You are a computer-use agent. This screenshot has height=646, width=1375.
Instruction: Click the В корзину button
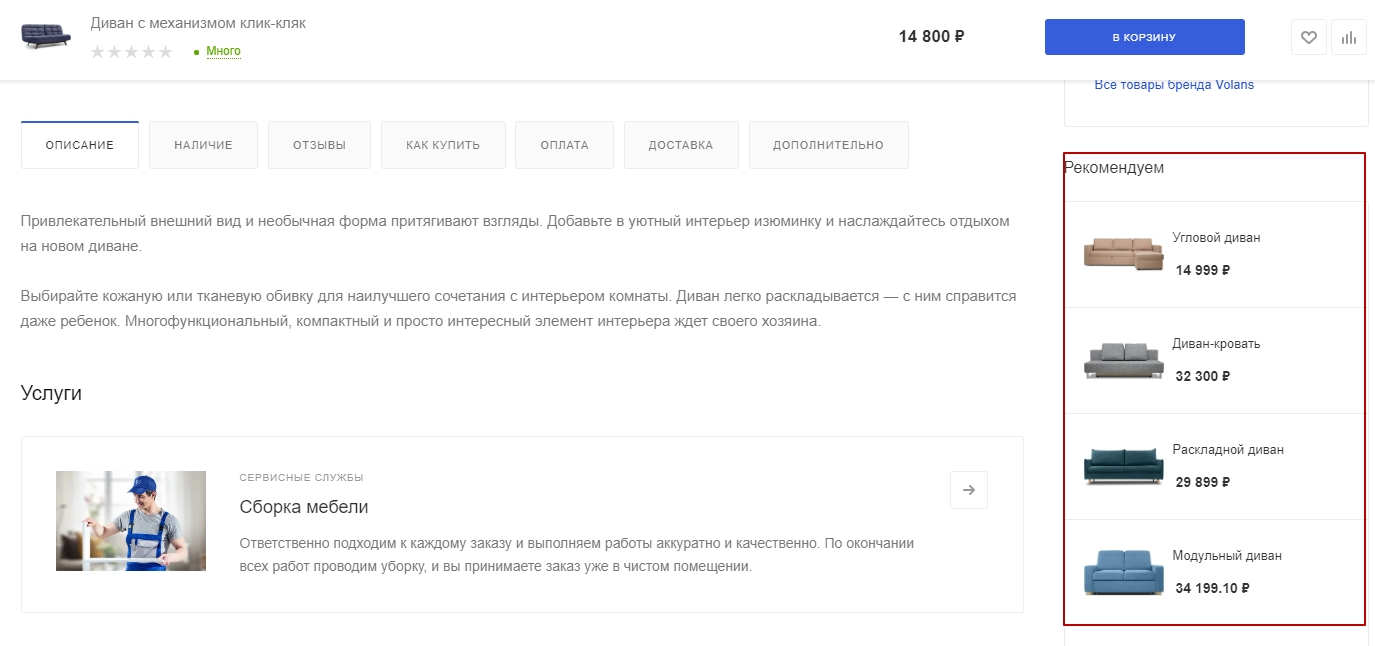1144,37
